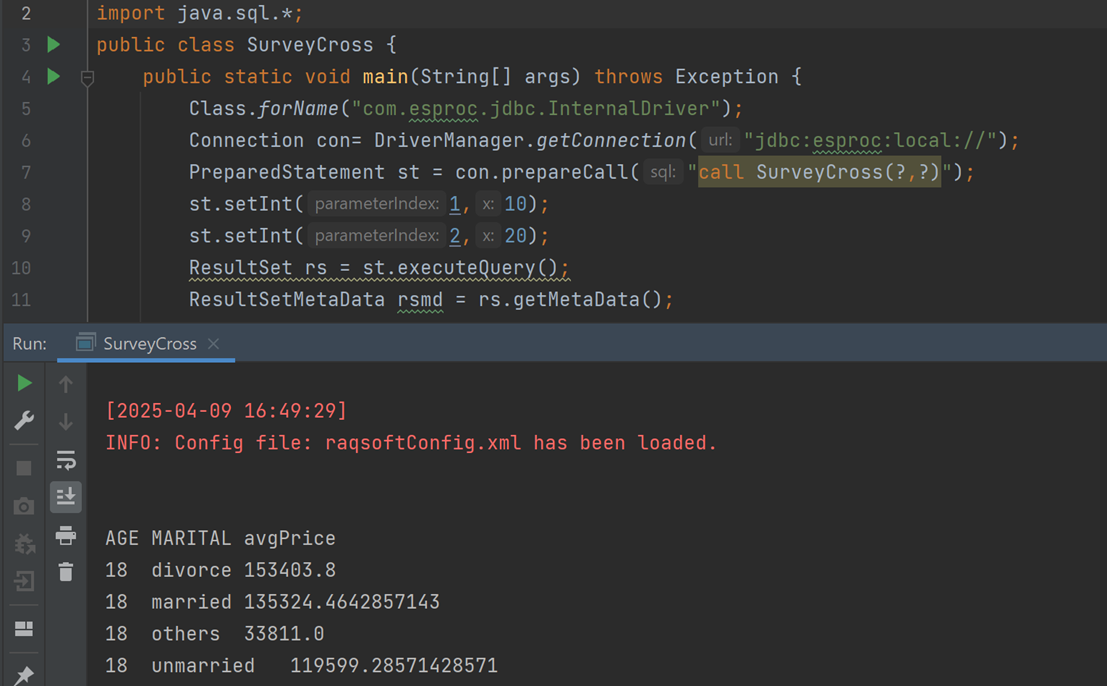
Task: Clear console with the trash icon
Action: tap(66, 572)
